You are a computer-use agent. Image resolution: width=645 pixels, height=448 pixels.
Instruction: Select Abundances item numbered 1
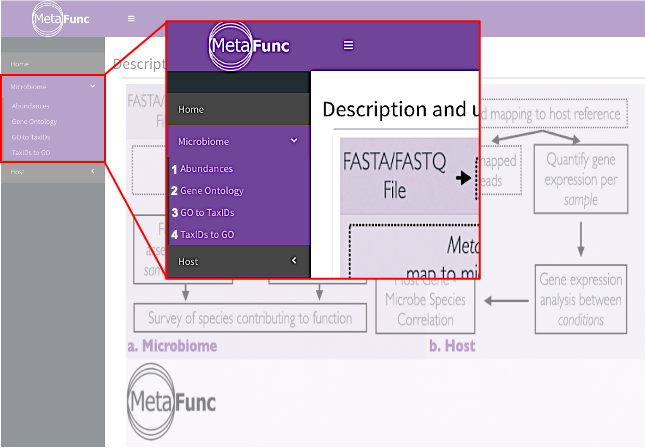(202, 169)
